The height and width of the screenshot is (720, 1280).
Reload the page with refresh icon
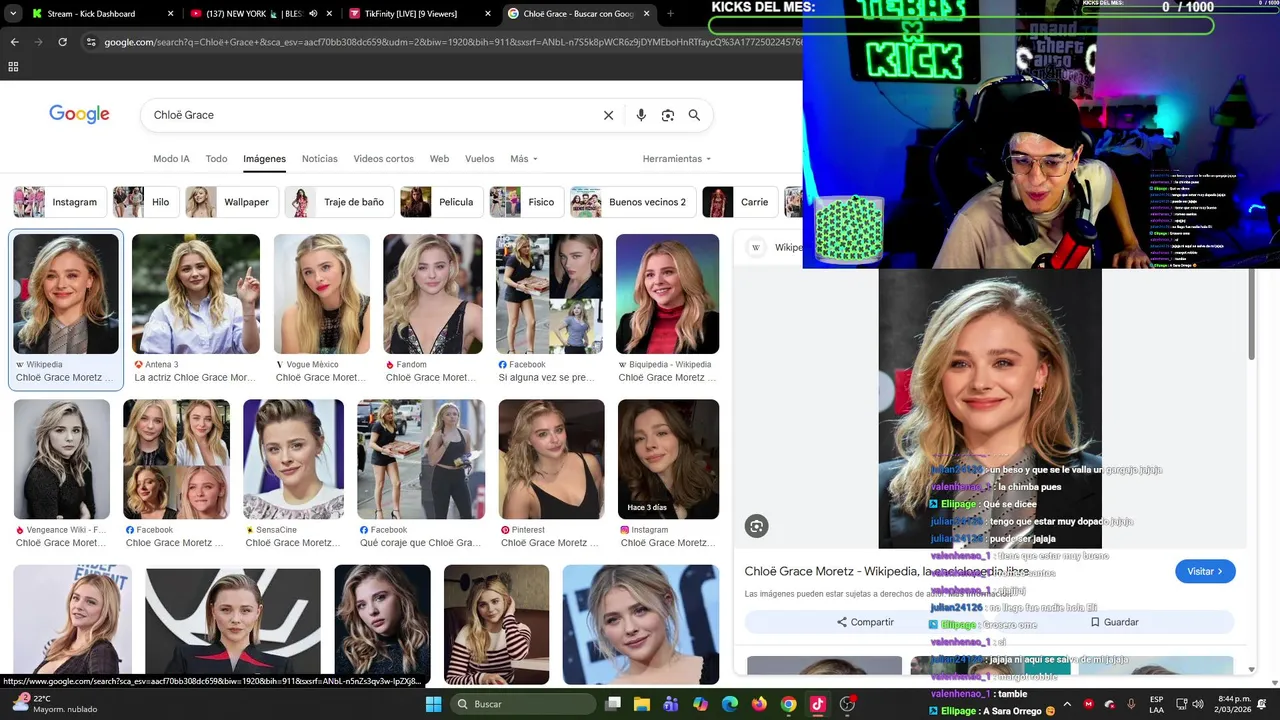(x=62, y=42)
